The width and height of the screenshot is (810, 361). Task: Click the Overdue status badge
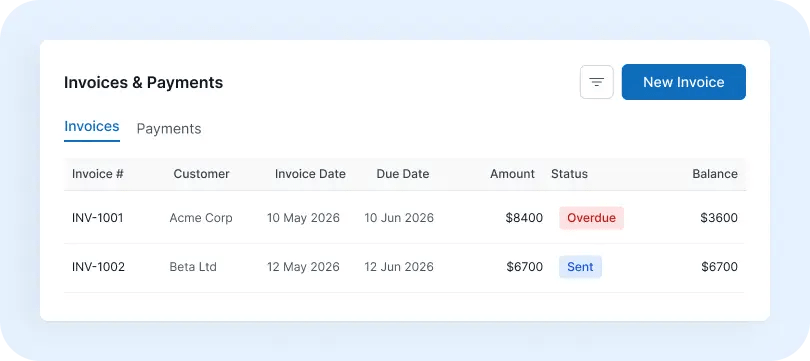591,218
